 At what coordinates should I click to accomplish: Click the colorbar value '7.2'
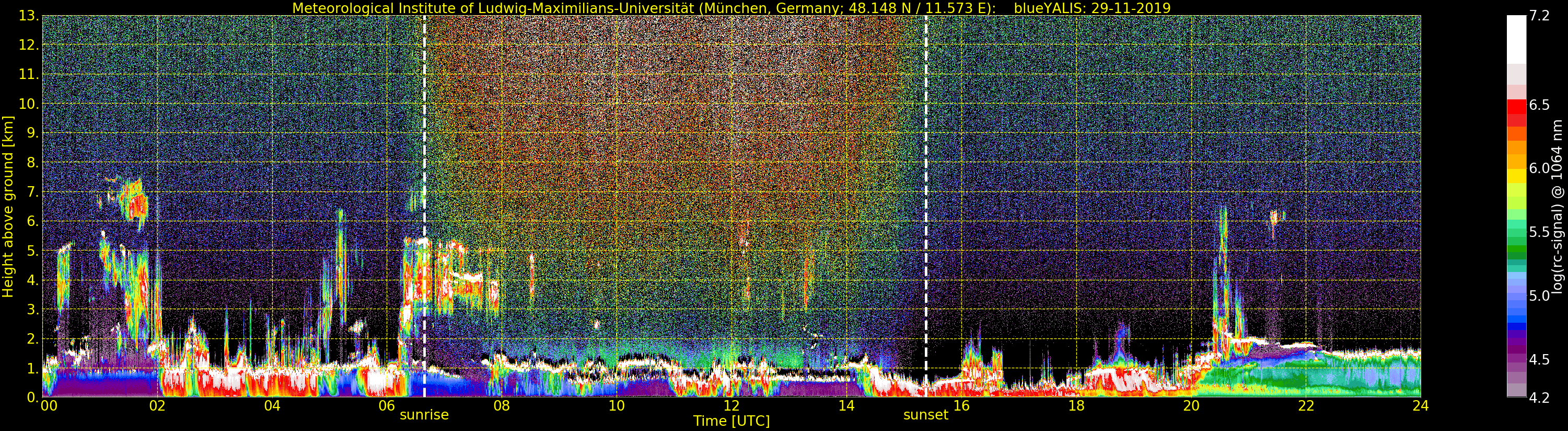point(1539,16)
